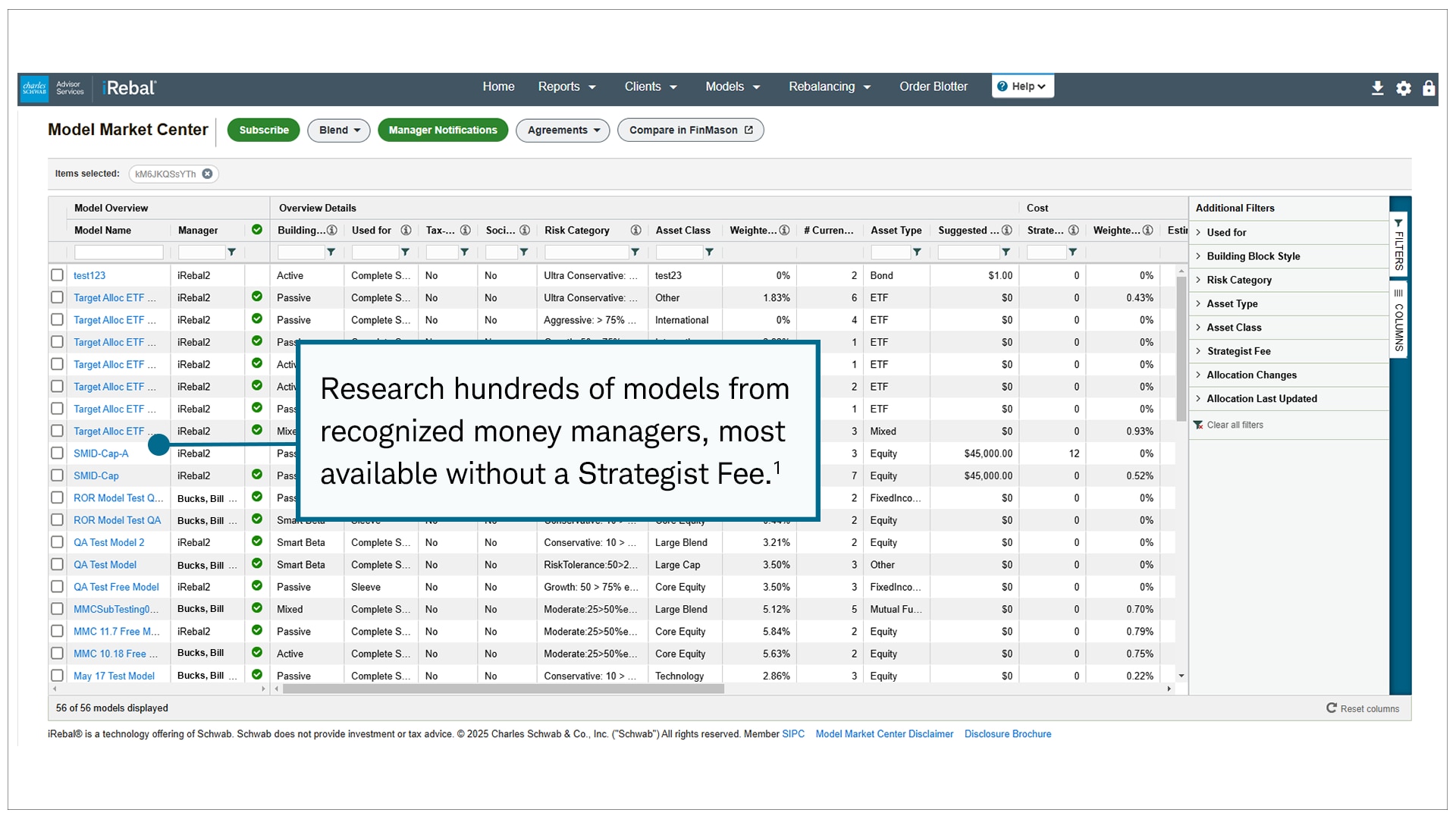Switch to the FILTERS side tab
The image size is (1456, 819).
(1398, 244)
